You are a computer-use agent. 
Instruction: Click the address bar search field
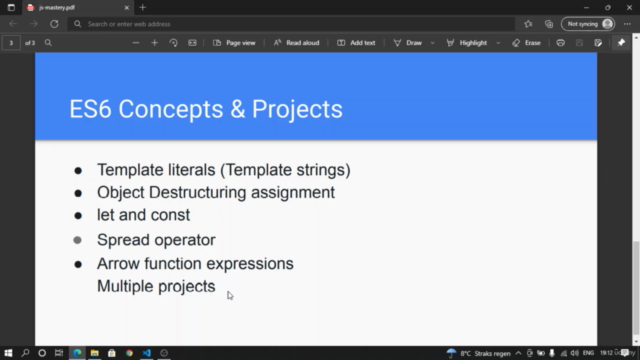pyautogui.click(x=292, y=24)
